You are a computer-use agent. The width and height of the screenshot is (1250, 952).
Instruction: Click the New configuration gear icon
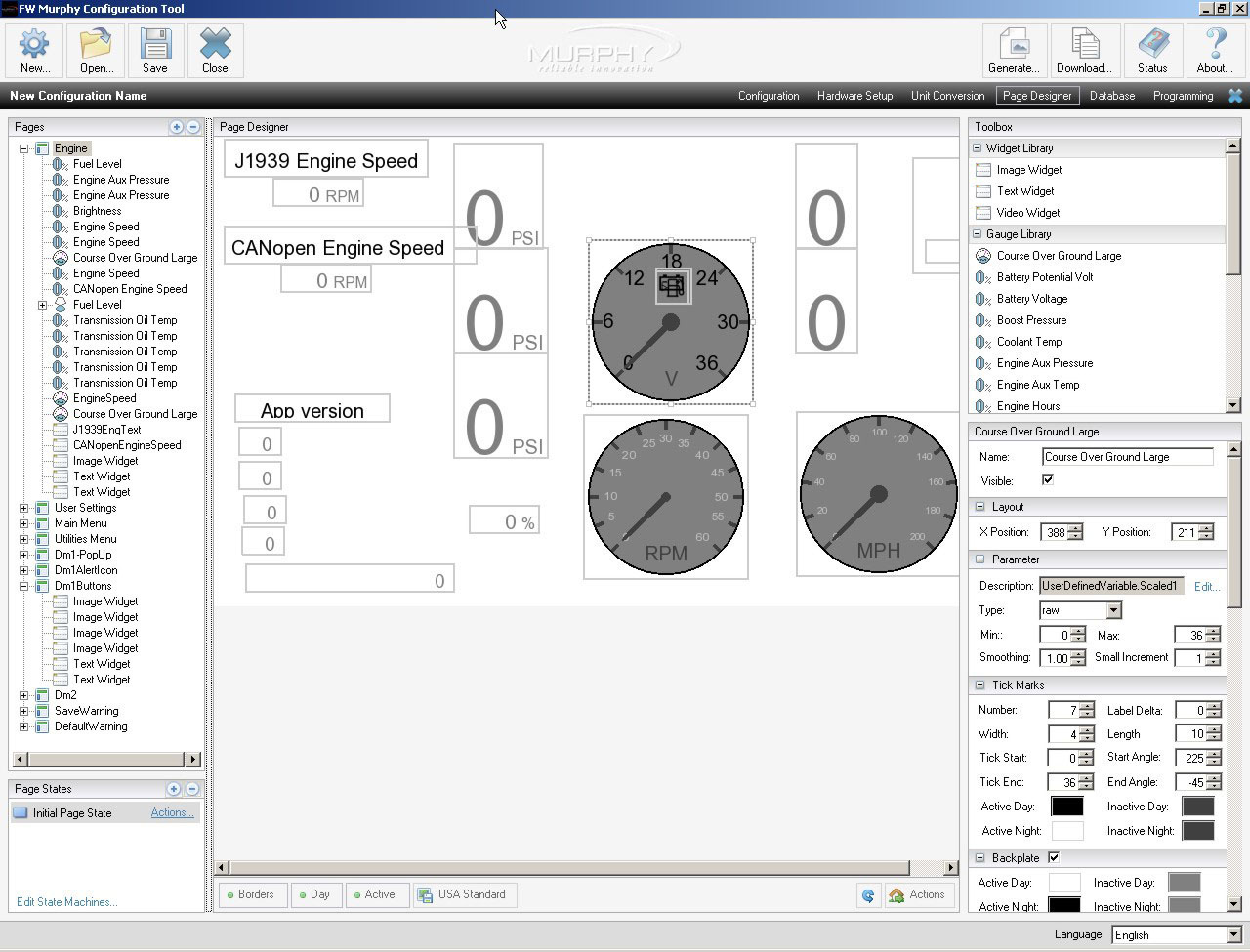click(34, 44)
